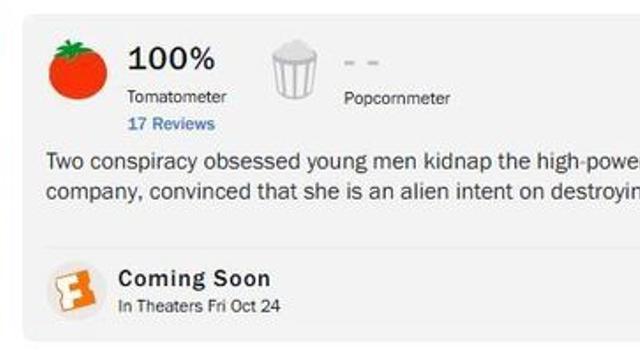640x360 pixels.
Task: Click the red Tomatometer tomato icon
Action: tap(78, 70)
